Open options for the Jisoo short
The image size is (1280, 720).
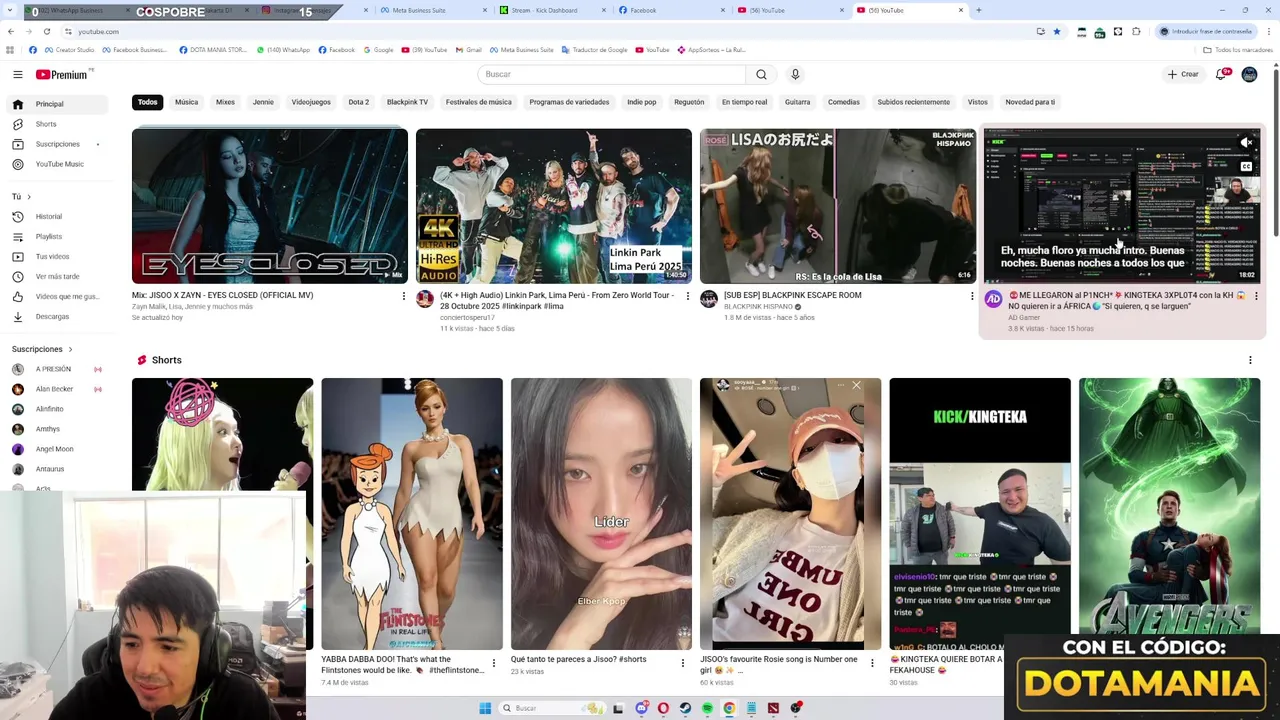click(683, 663)
